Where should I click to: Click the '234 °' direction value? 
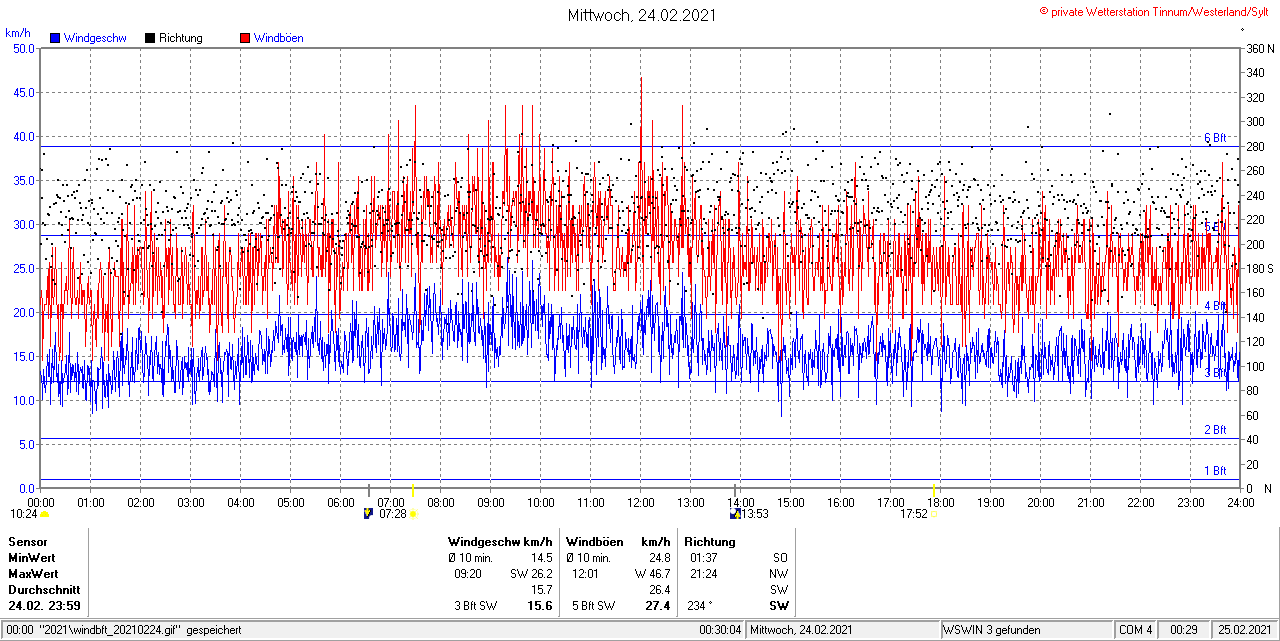tap(701, 606)
